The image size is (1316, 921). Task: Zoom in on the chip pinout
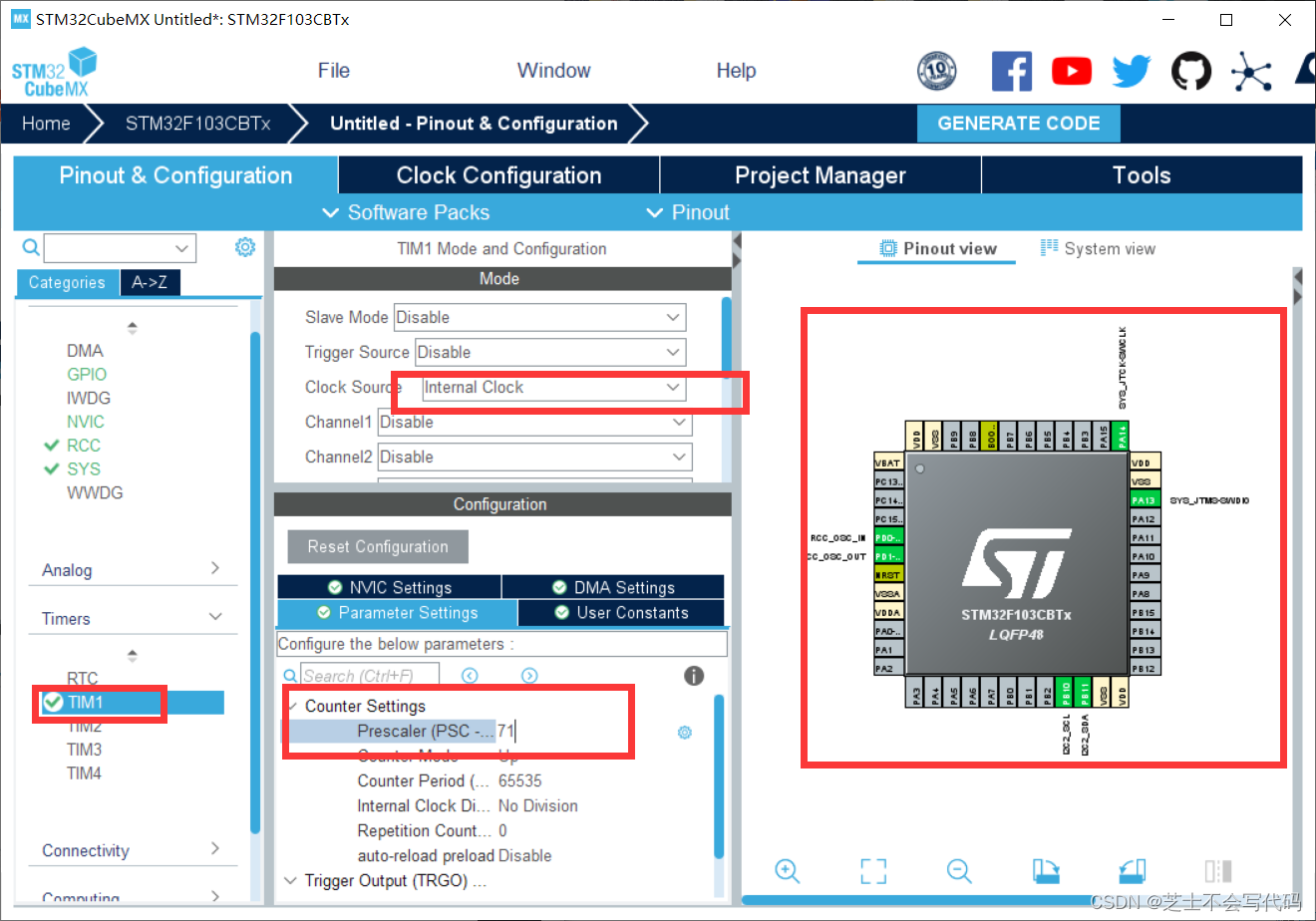pyautogui.click(x=788, y=871)
